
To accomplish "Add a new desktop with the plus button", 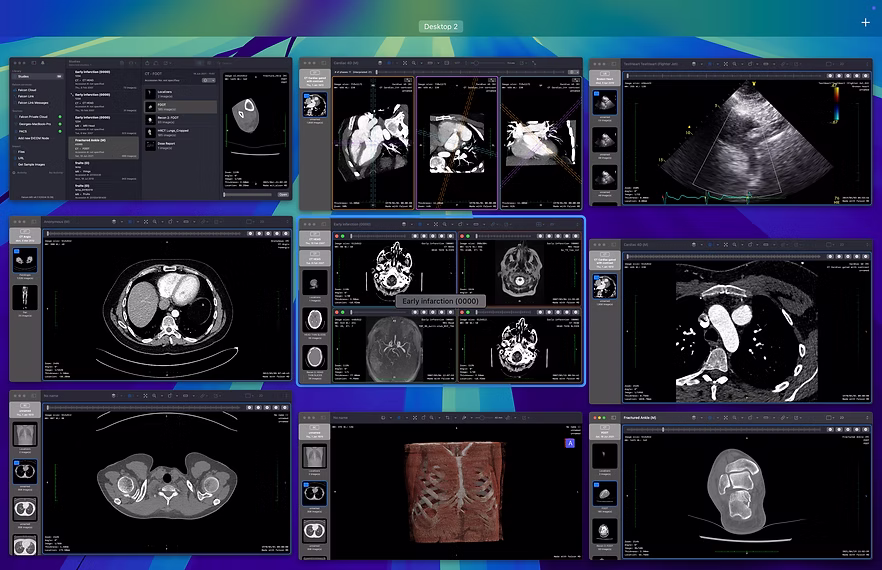I will (x=865, y=22).
